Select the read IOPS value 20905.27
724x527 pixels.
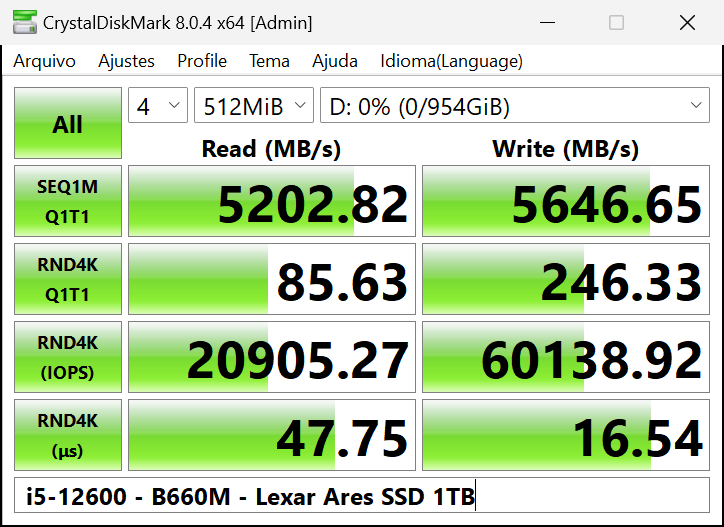(272, 357)
